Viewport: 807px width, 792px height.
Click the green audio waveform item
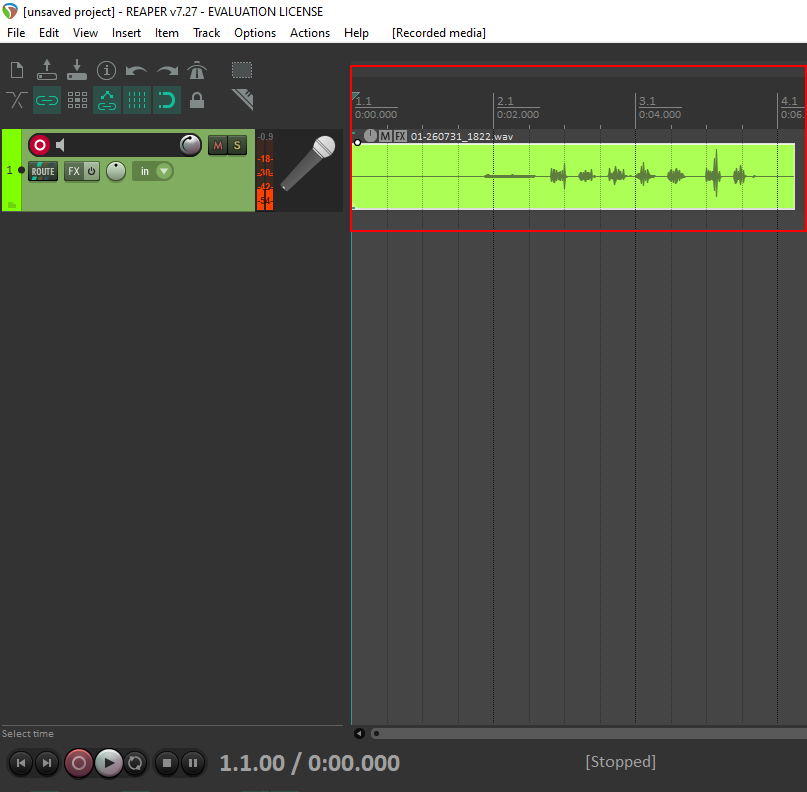click(573, 177)
